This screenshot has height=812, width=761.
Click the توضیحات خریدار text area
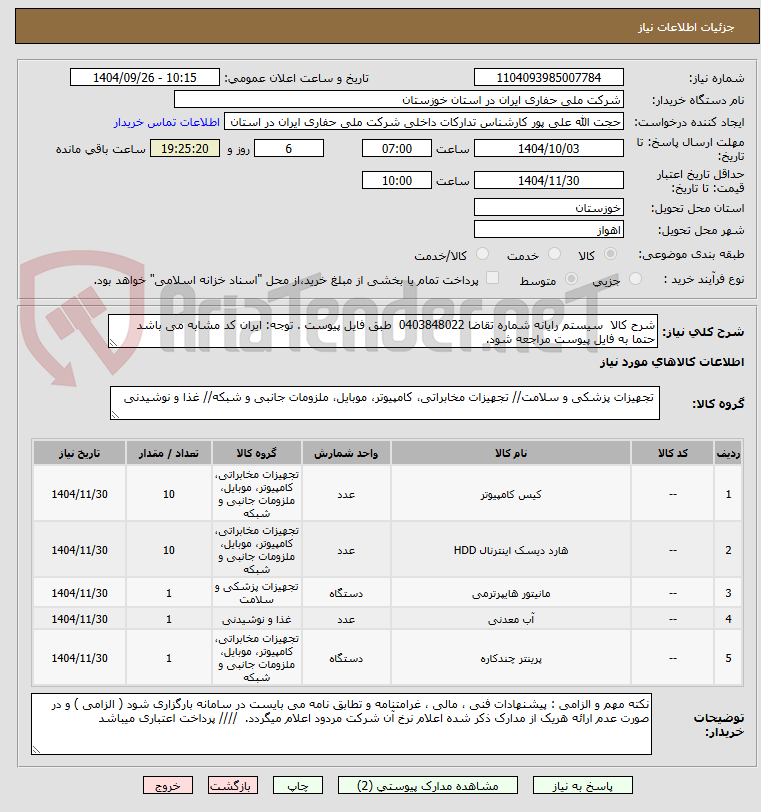coord(341,724)
